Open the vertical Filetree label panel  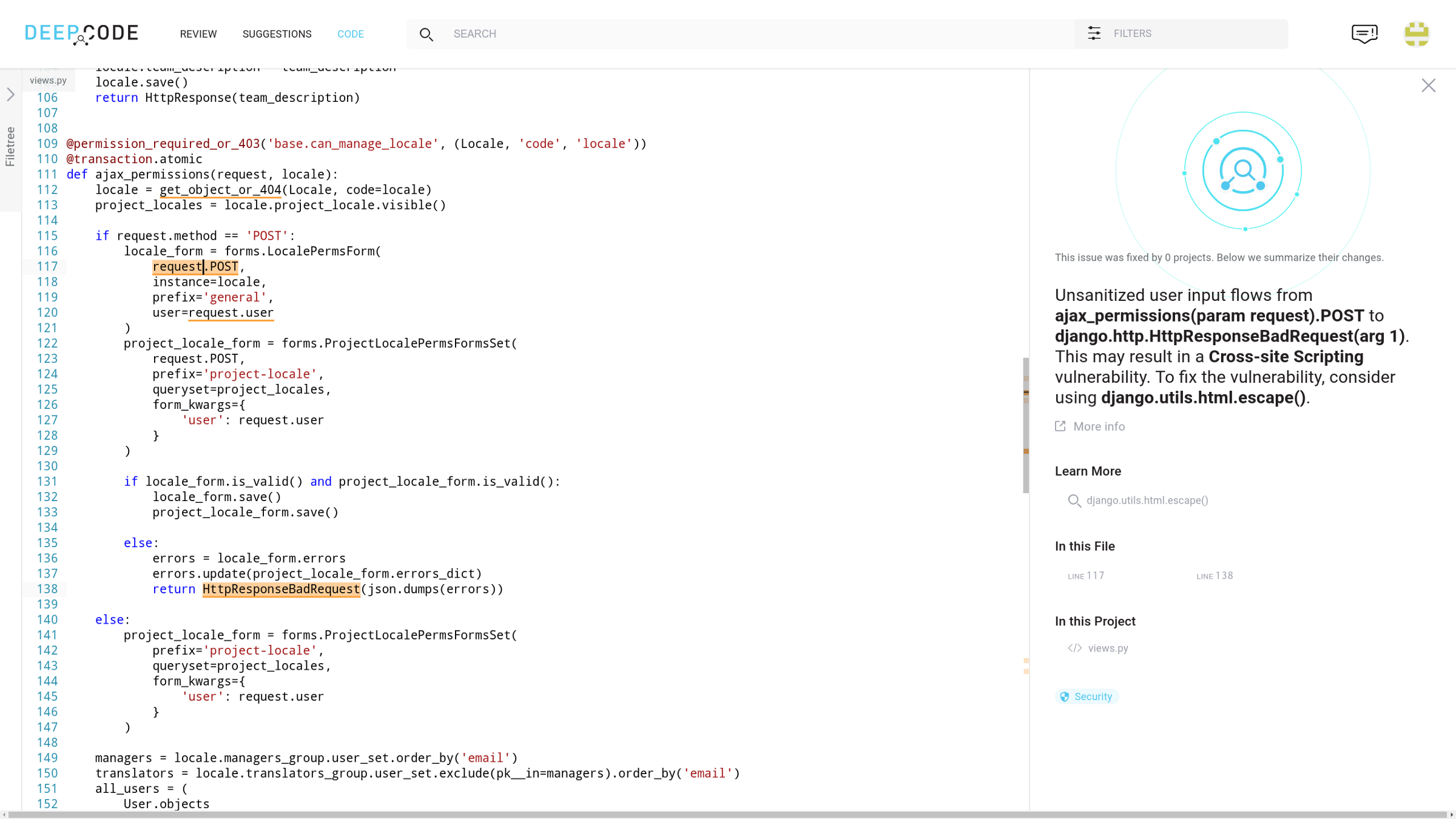click(10, 146)
